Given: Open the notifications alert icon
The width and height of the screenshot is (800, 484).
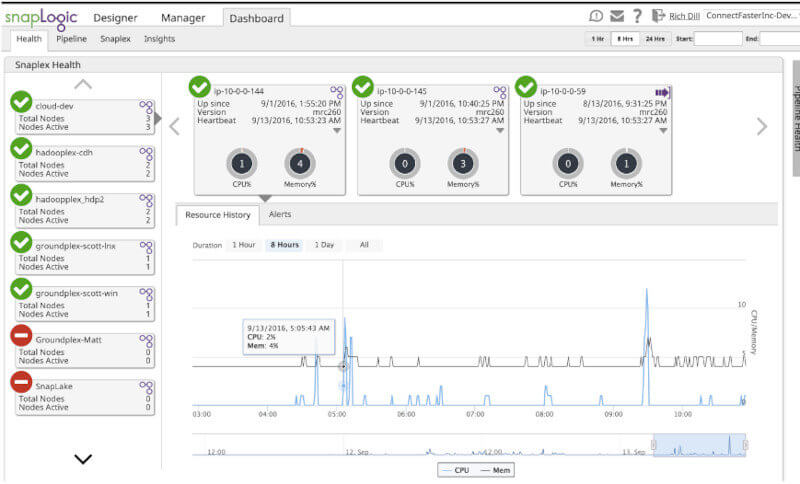Looking at the screenshot, I should pyautogui.click(x=597, y=16).
